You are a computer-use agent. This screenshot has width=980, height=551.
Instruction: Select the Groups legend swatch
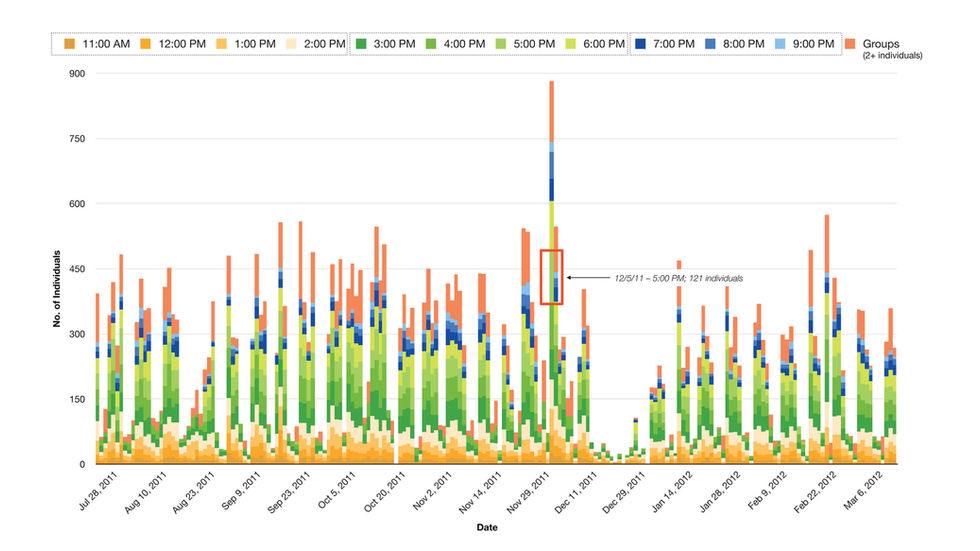[850, 44]
